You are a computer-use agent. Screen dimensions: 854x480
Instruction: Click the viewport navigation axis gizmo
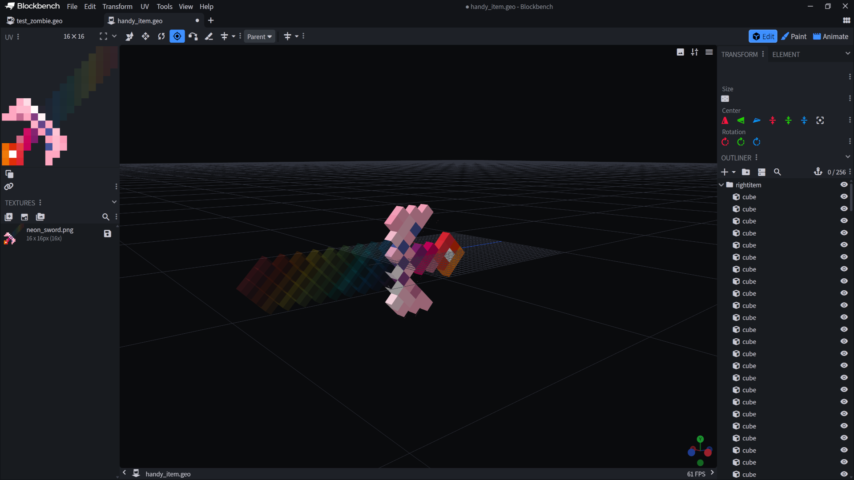tap(700, 451)
